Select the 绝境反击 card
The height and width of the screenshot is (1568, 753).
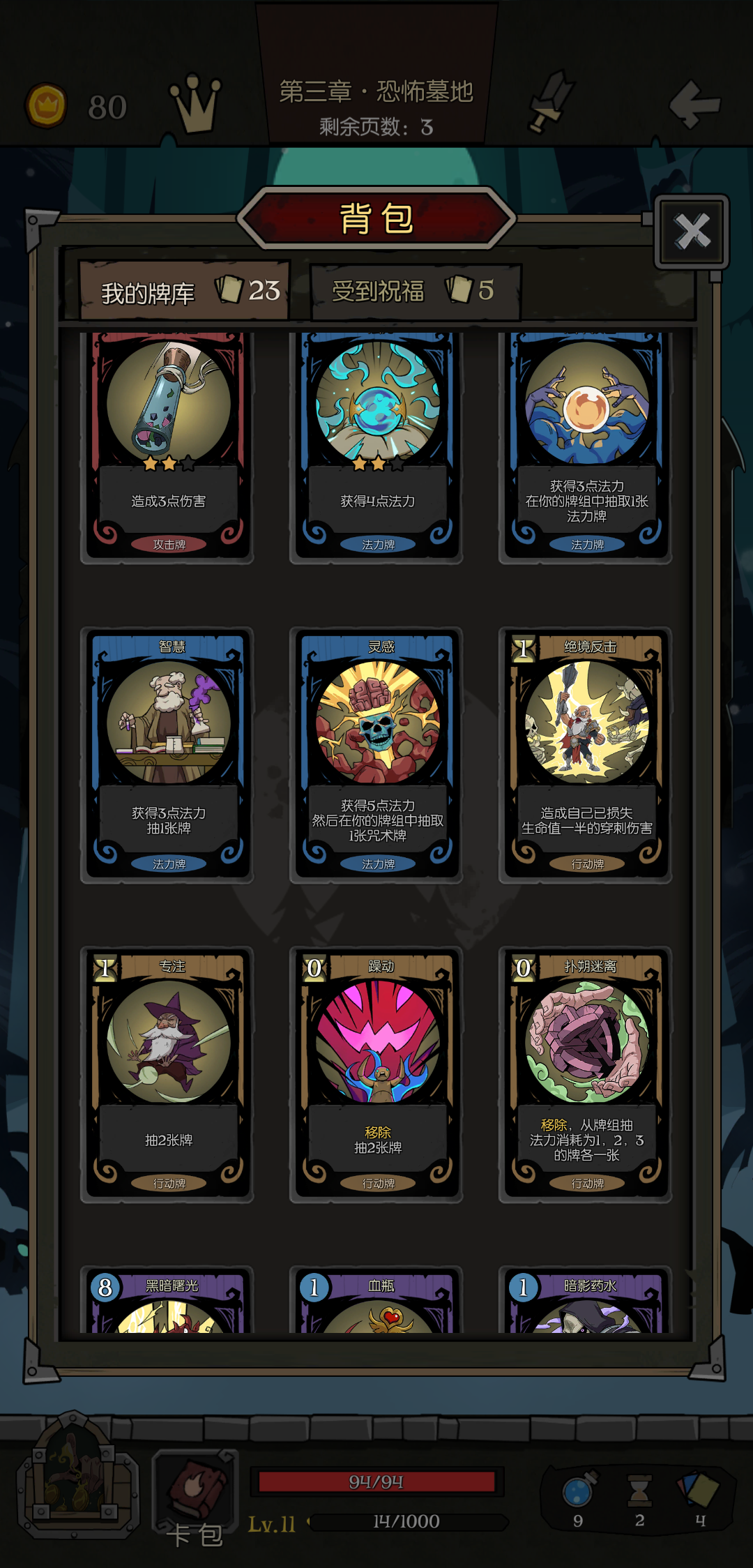coord(586,755)
